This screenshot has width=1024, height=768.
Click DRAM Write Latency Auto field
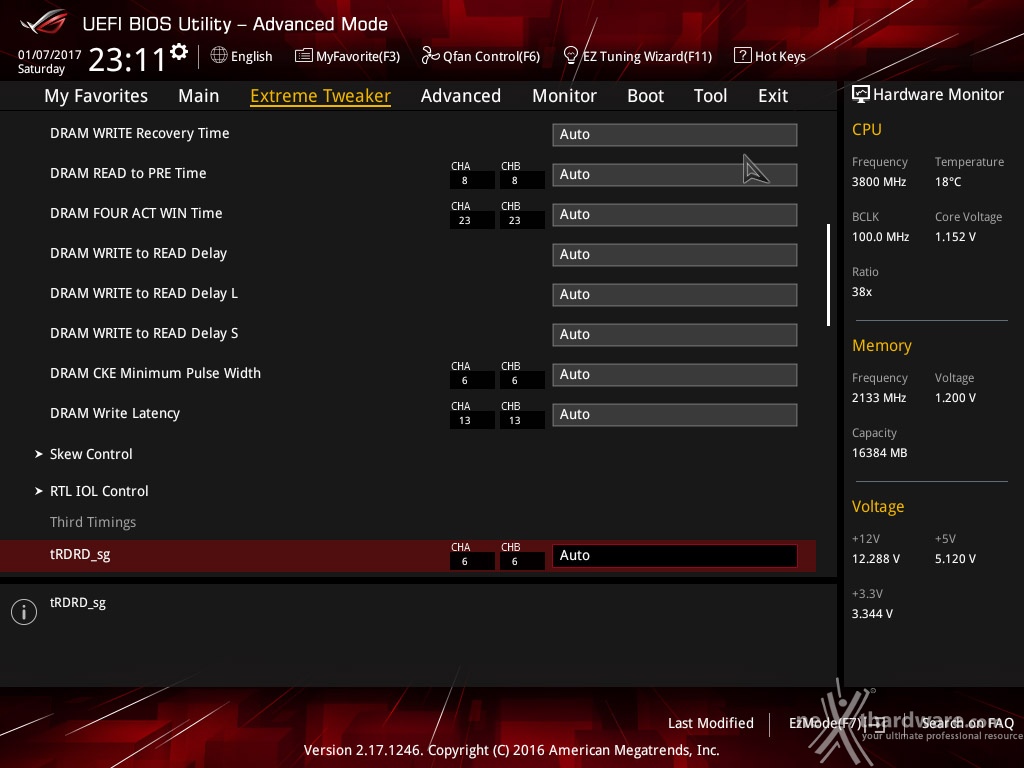(x=675, y=415)
